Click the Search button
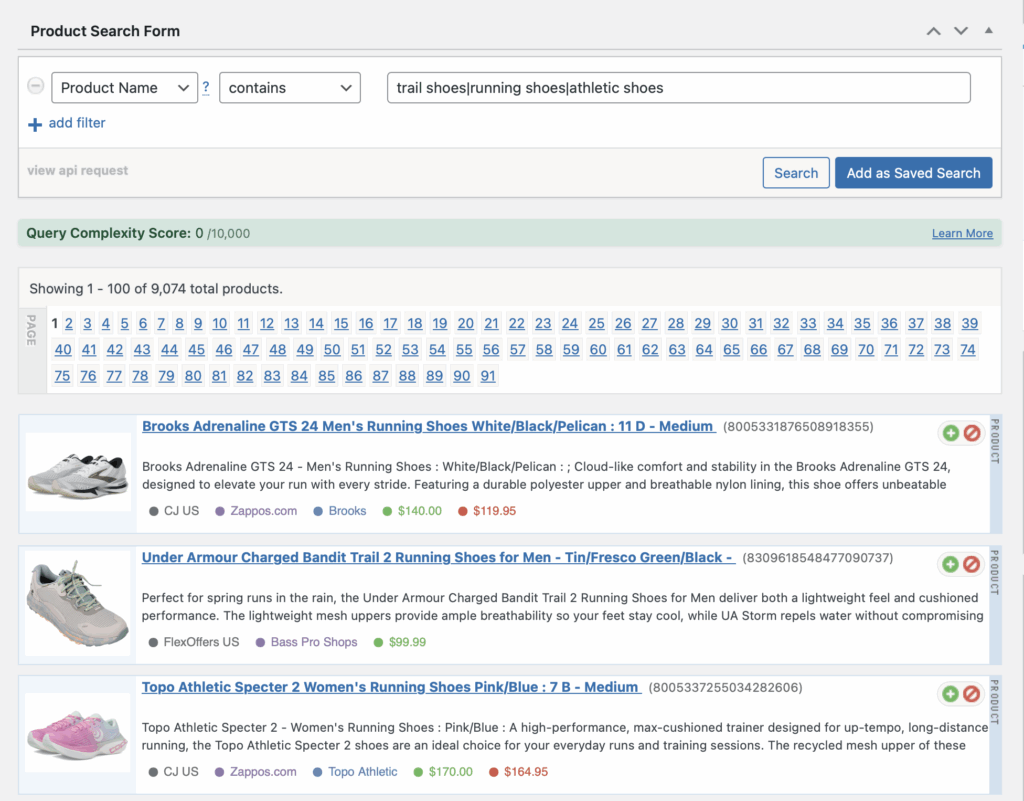The image size is (1024, 801). [x=796, y=173]
